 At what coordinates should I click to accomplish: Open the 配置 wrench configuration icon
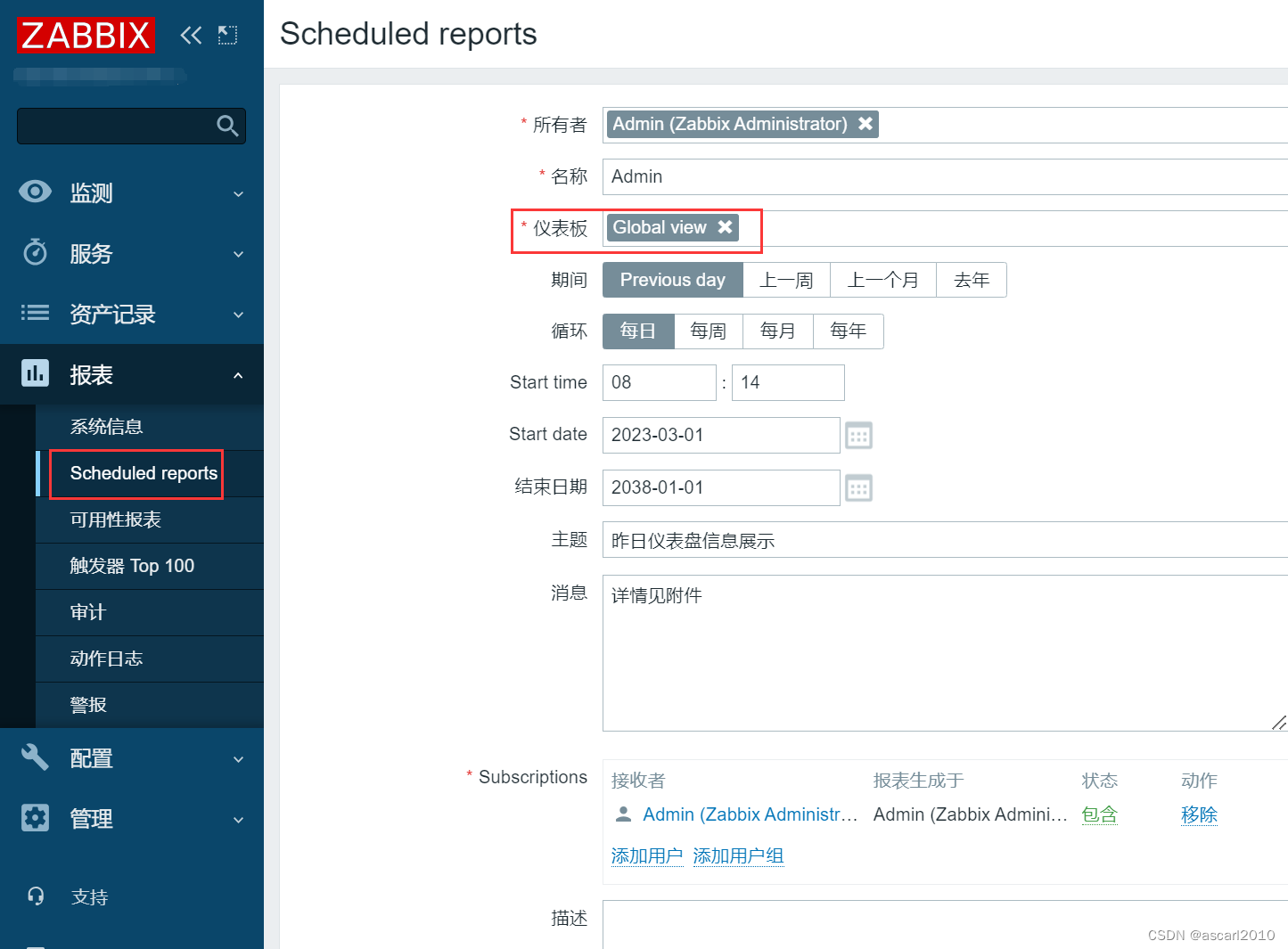34,757
